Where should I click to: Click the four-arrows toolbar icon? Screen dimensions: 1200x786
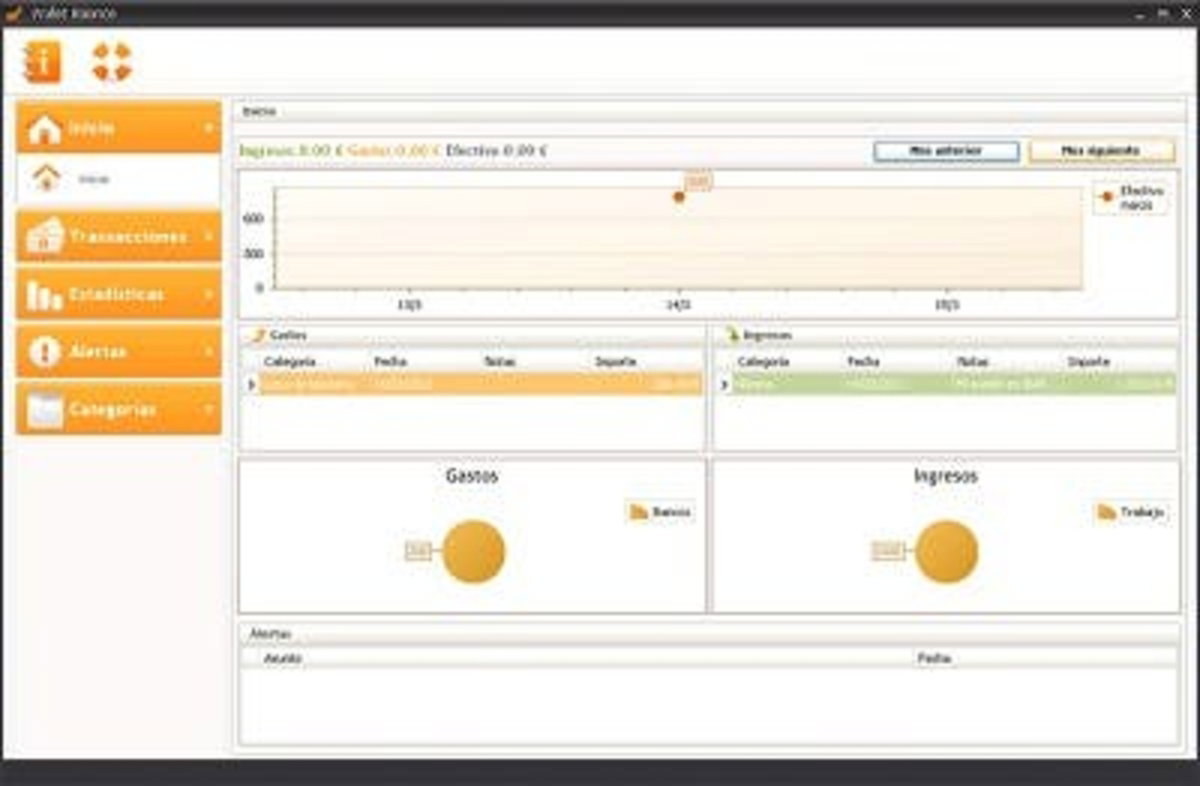pos(112,62)
